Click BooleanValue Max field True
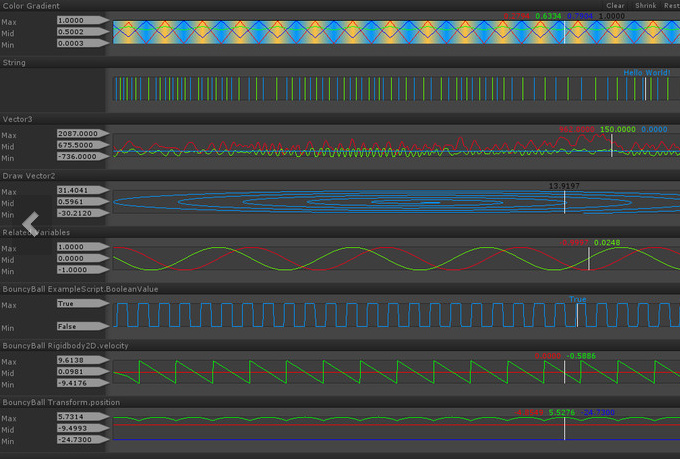 [x=82, y=304]
